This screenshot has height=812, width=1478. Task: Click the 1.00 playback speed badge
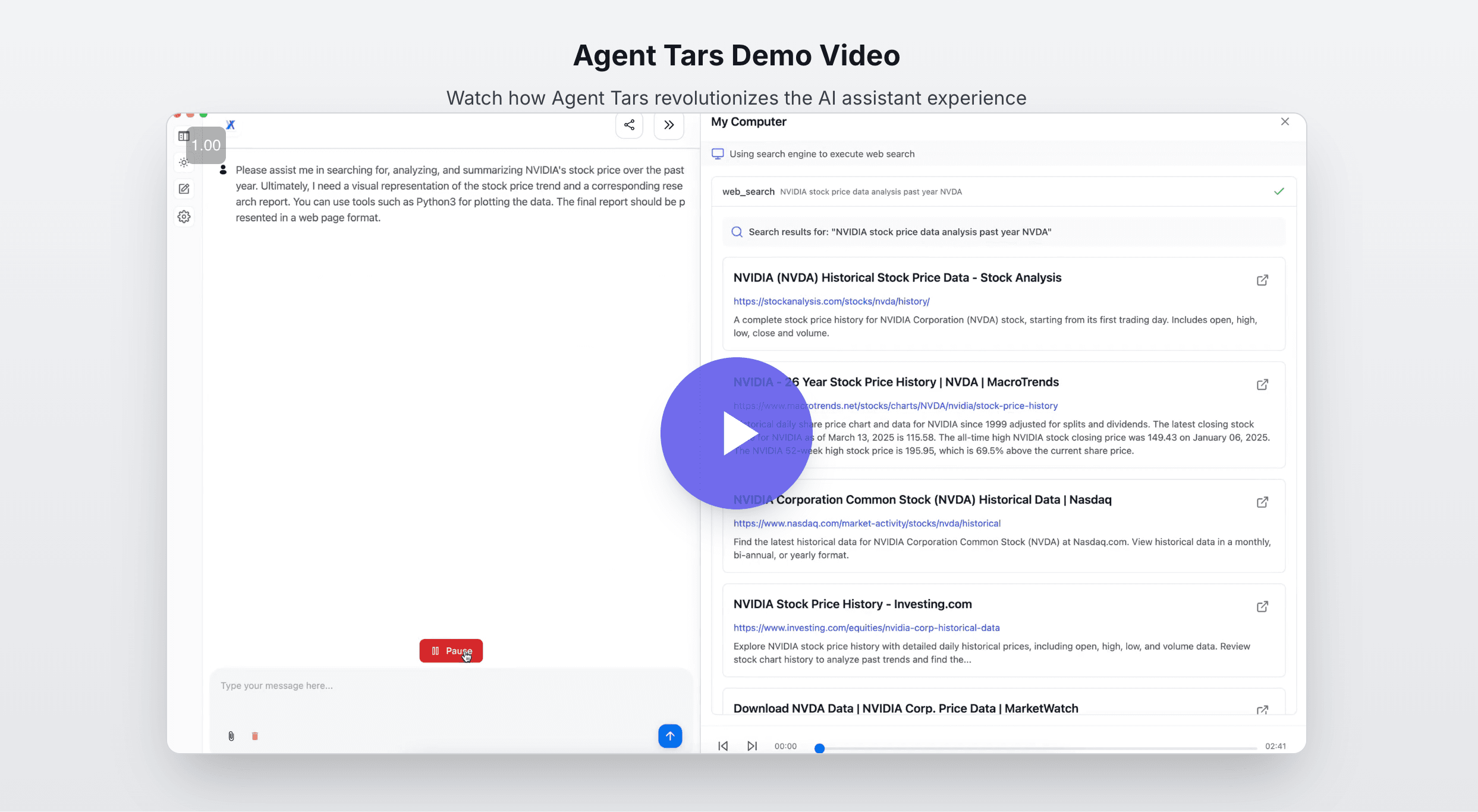(x=206, y=145)
